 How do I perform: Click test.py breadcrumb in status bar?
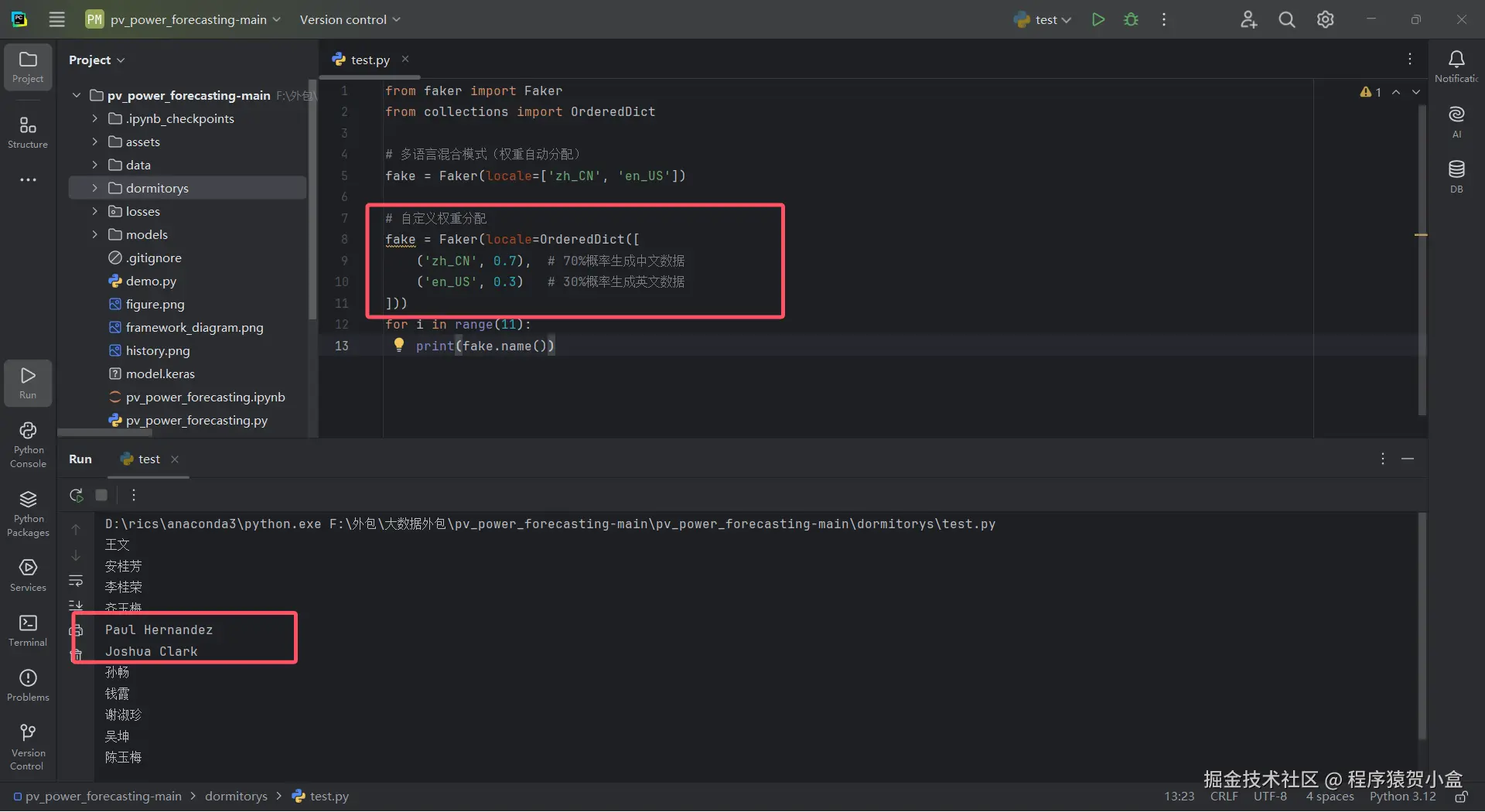click(x=320, y=797)
